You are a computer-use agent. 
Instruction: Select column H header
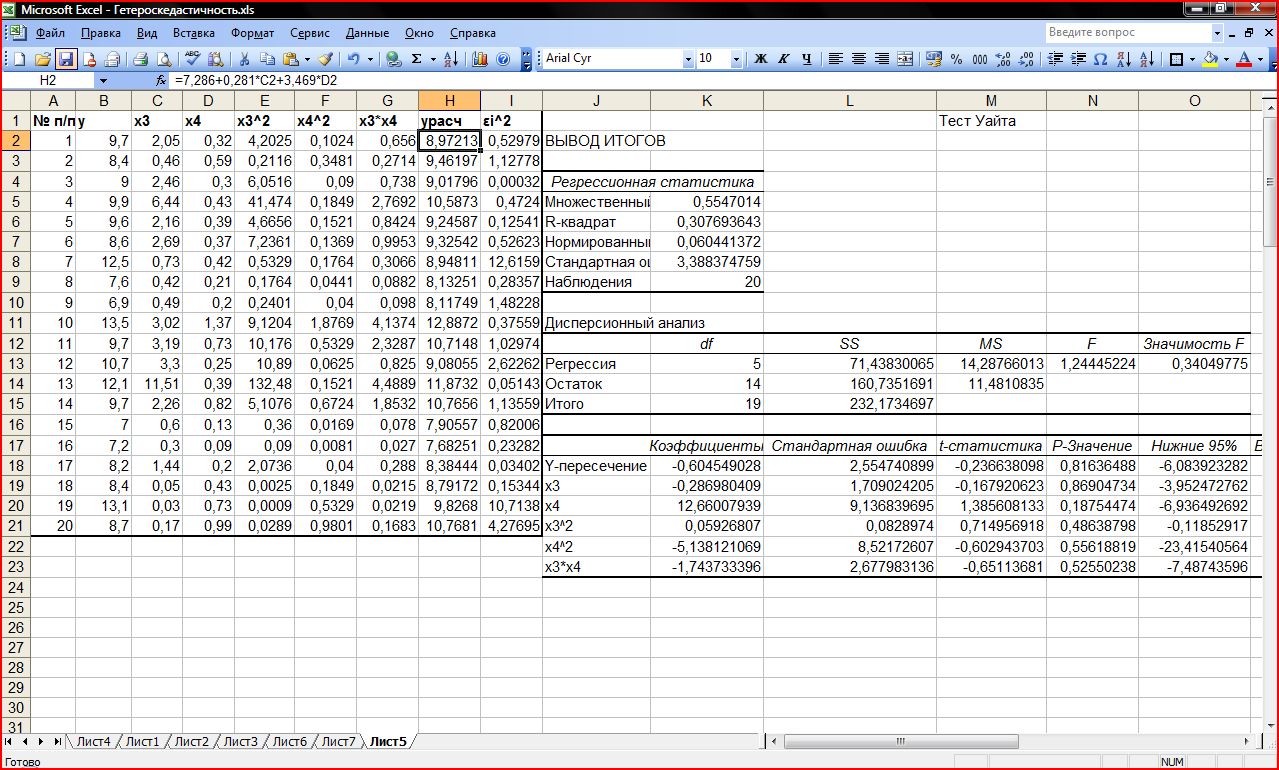coord(449,100)
